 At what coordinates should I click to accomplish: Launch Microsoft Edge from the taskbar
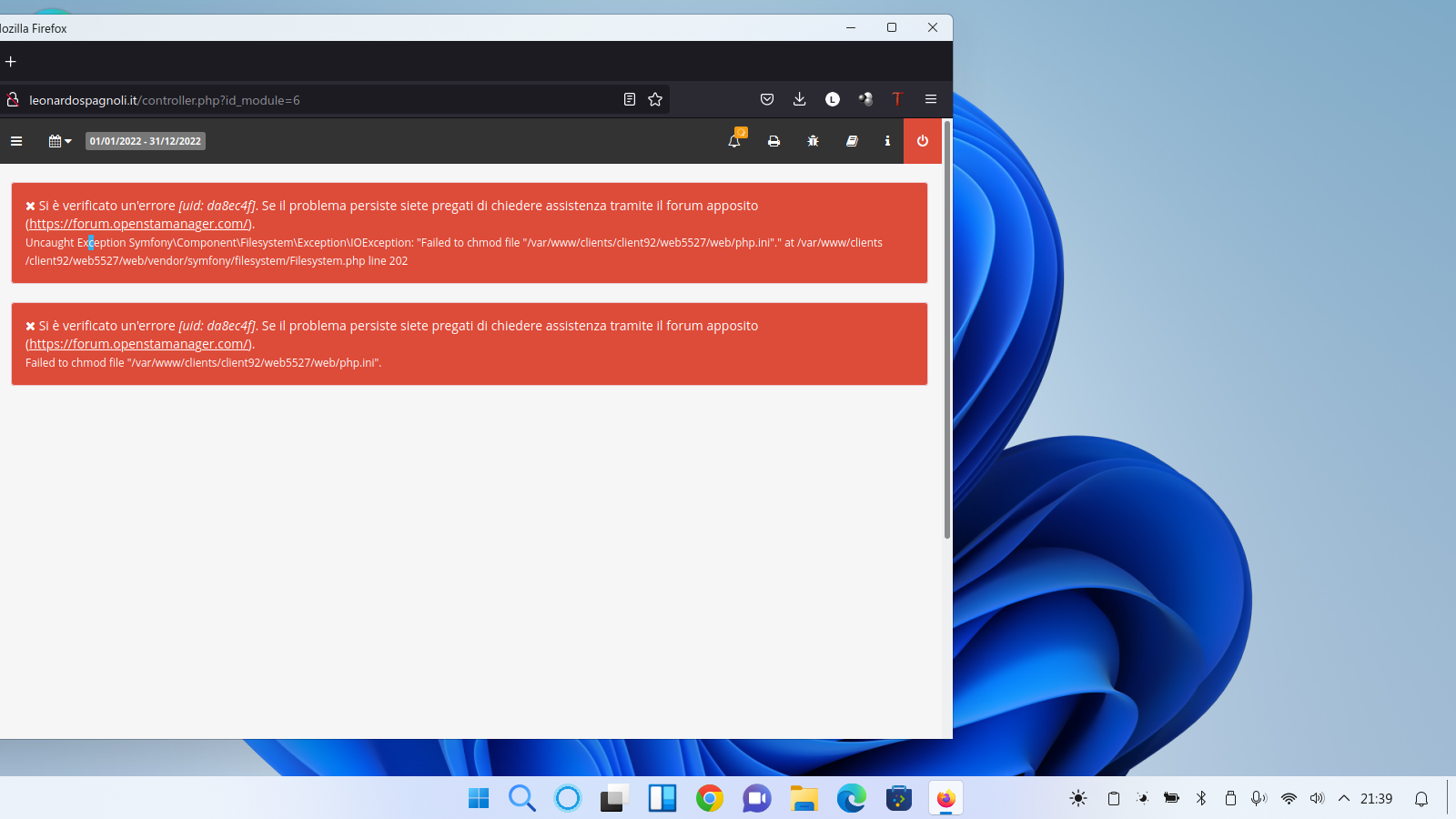pyautogui.click(x=852, y=798)
